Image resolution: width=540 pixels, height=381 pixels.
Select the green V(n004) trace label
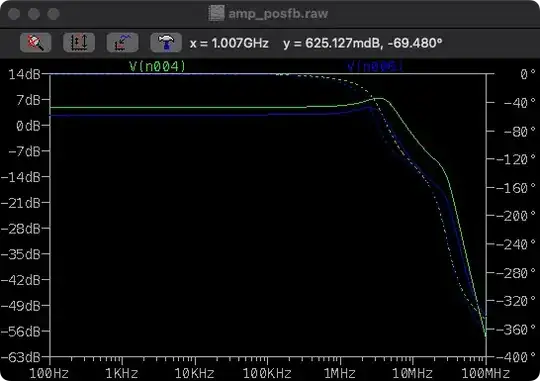pos(157,66)
